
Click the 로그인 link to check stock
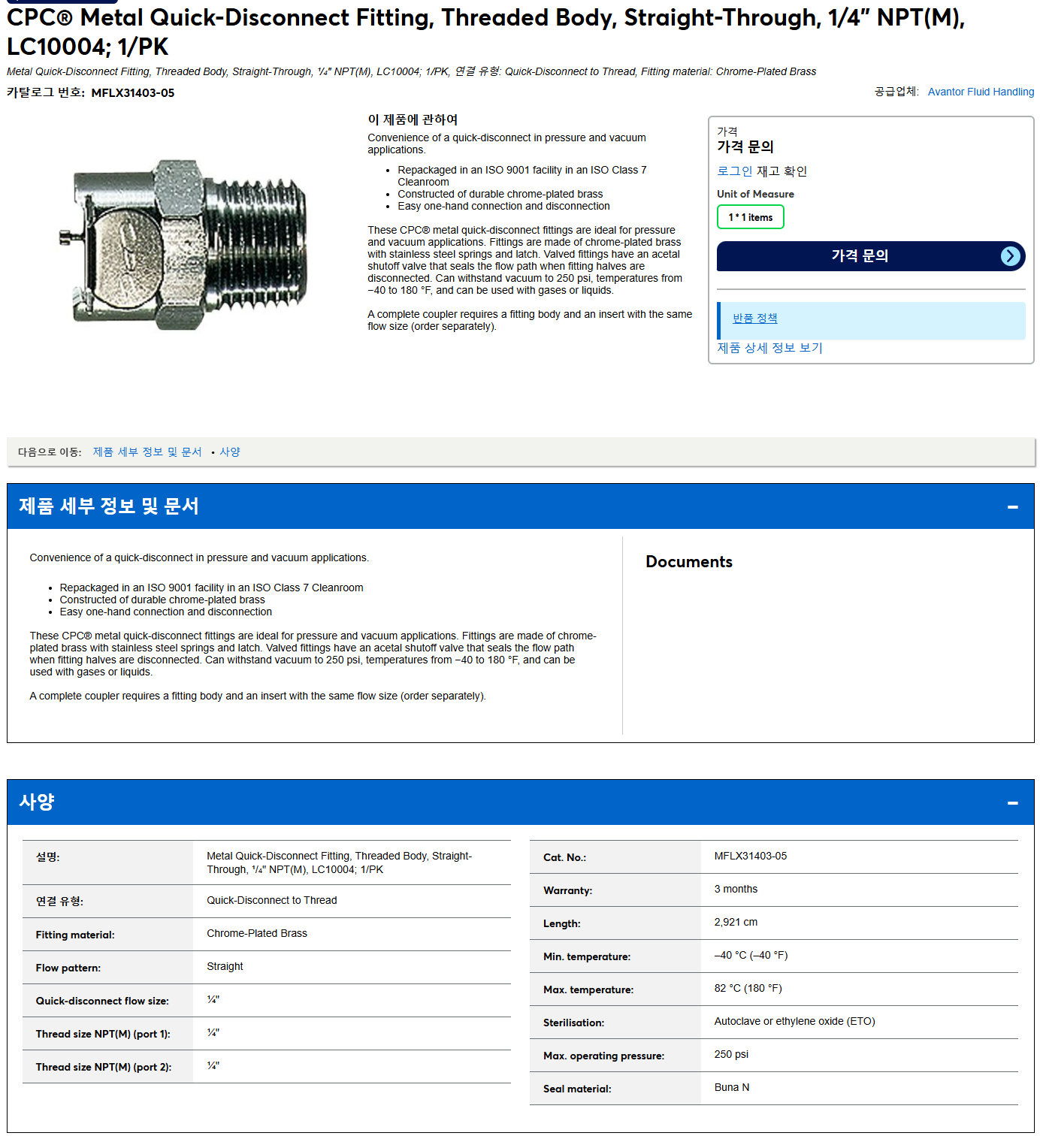click(x=734, y=171)
